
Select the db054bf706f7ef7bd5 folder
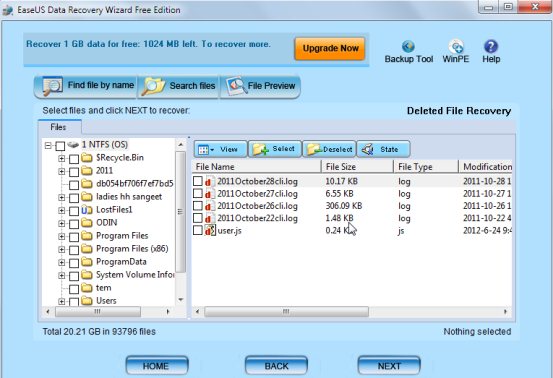[134, 184]
